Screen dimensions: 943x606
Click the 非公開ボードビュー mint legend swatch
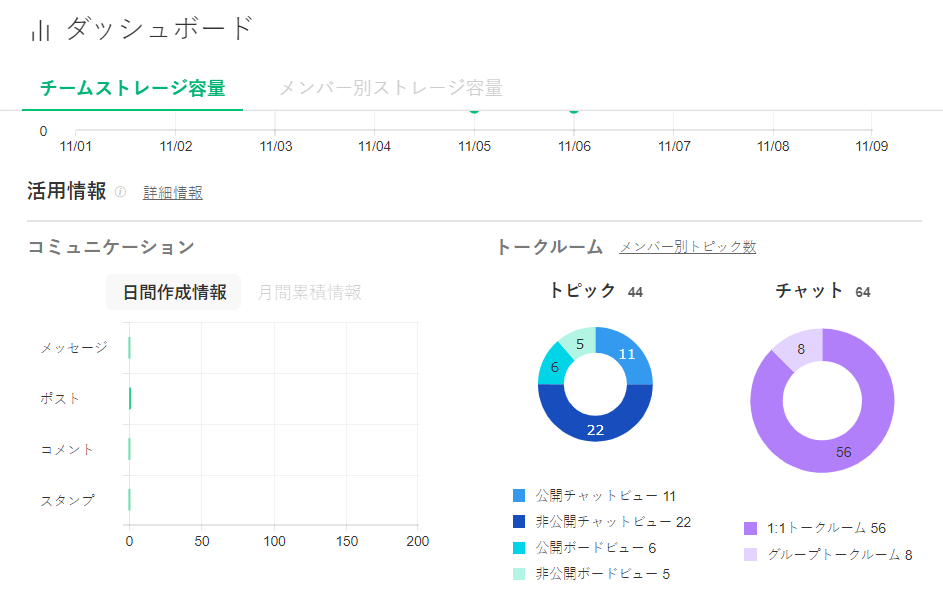pos(519,574)
